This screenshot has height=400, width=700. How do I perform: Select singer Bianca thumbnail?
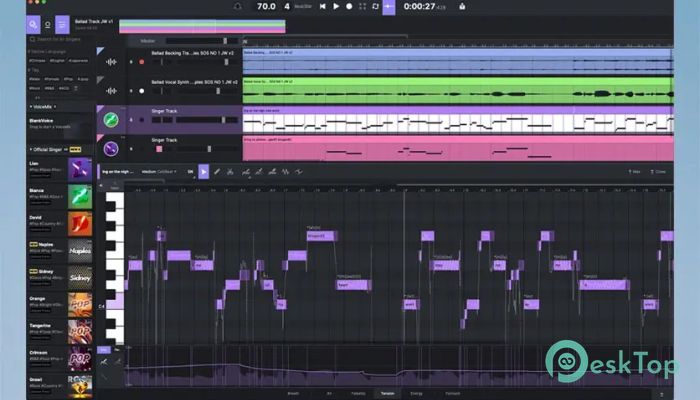[x=80, y=197]
